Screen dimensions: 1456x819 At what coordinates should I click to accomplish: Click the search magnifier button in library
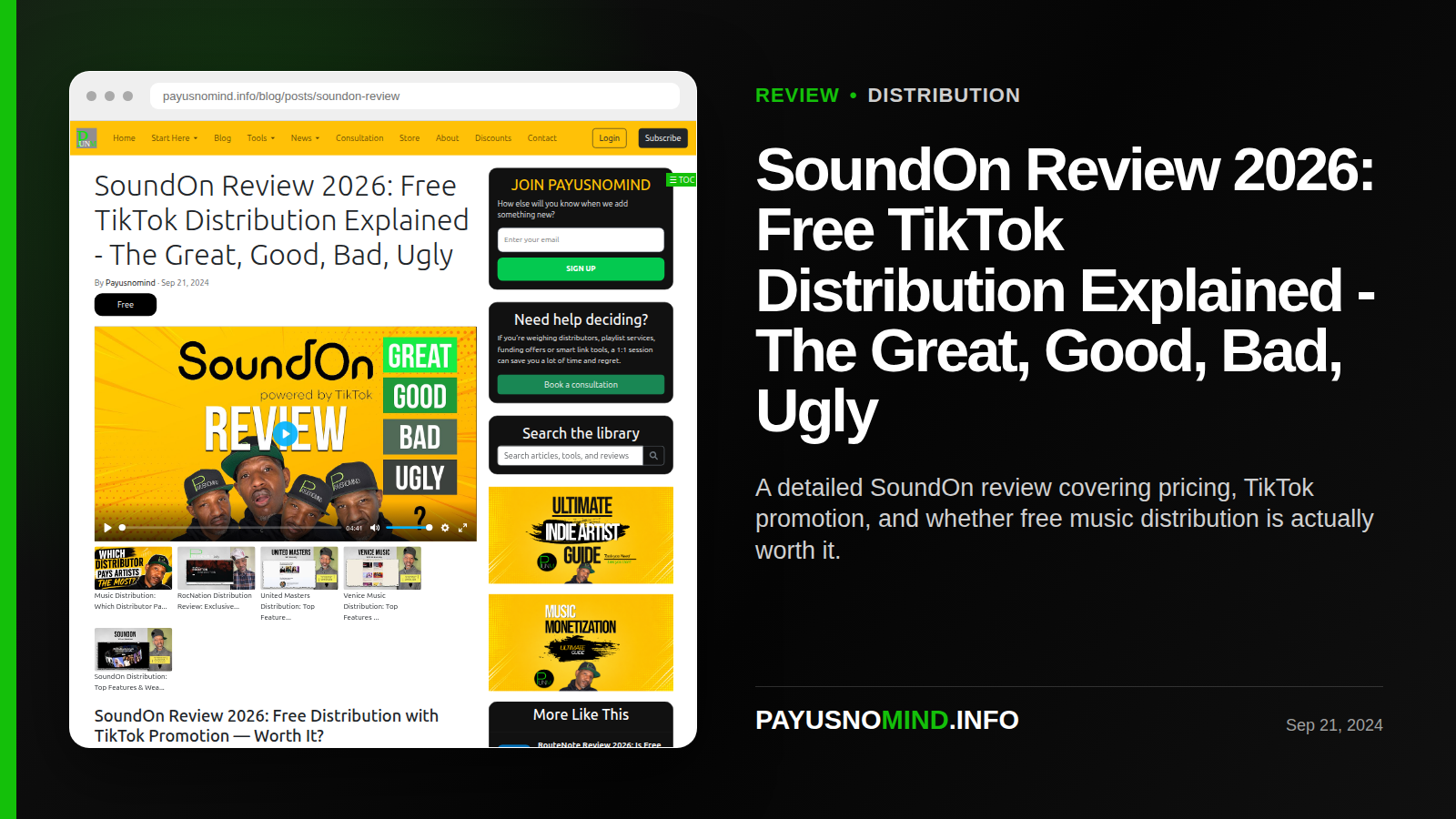[653, 456]
